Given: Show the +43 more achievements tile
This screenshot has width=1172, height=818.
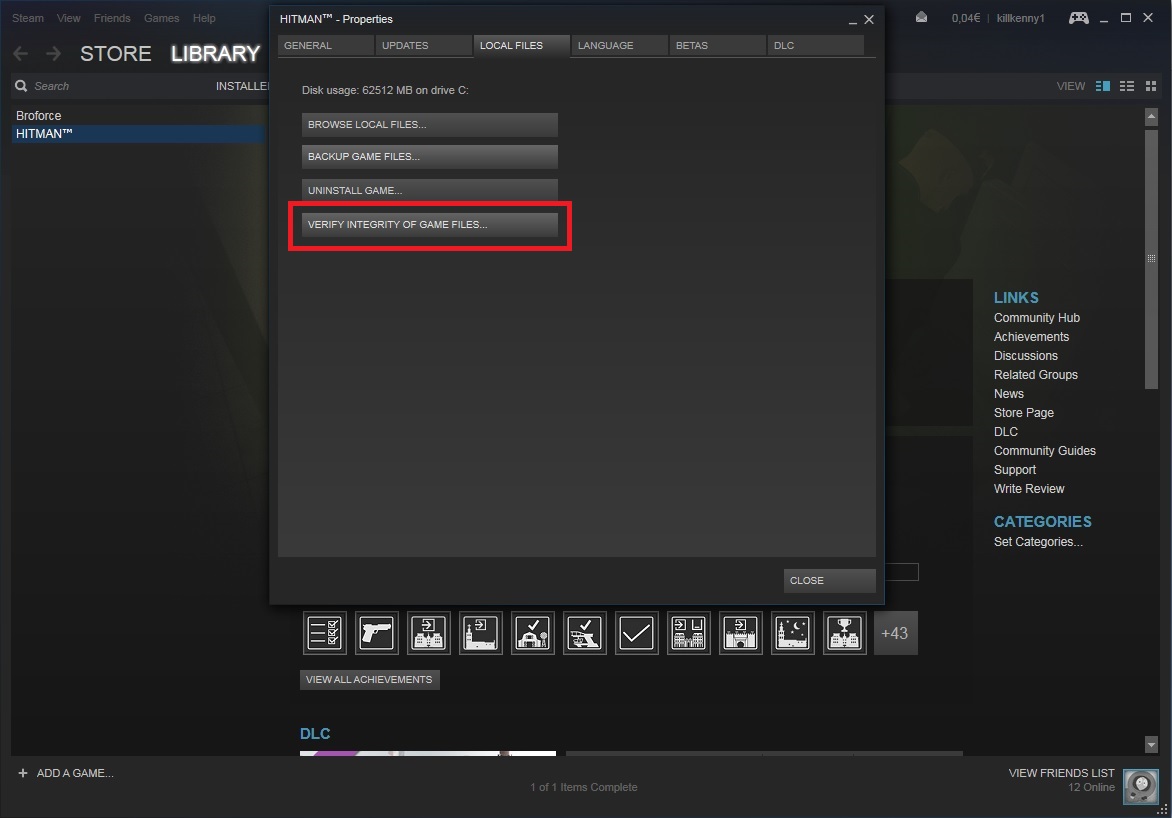Looking at the screenshot, I should pyautogui.click(x=895, y=633).
